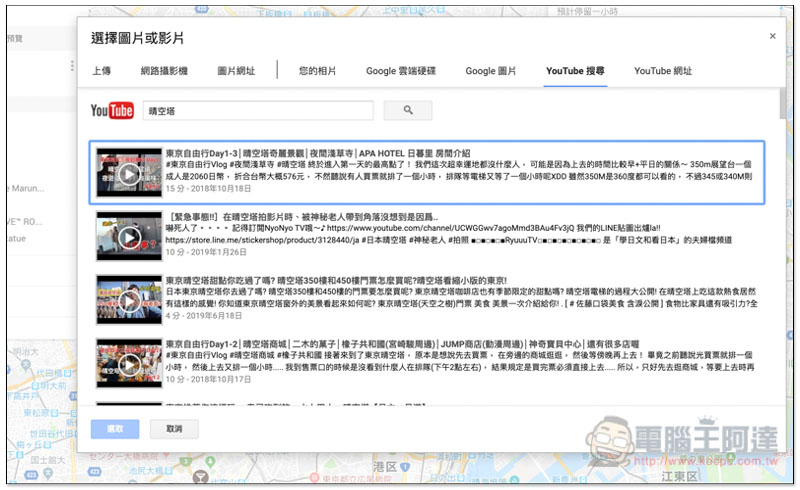Play thumbnail of 東京自由行Day1-3 video
The height and width of the screenshot is (490, 800).
coord(130,173)
